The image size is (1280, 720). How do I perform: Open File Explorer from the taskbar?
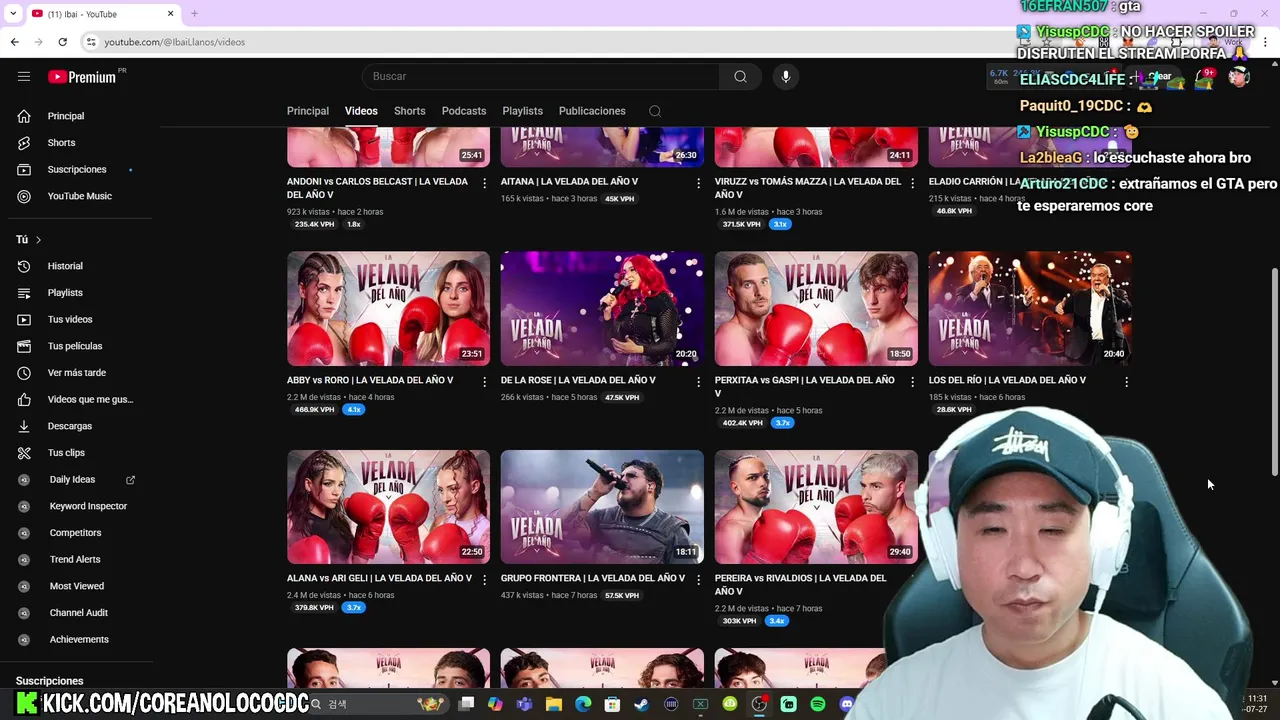coord(554,704)
